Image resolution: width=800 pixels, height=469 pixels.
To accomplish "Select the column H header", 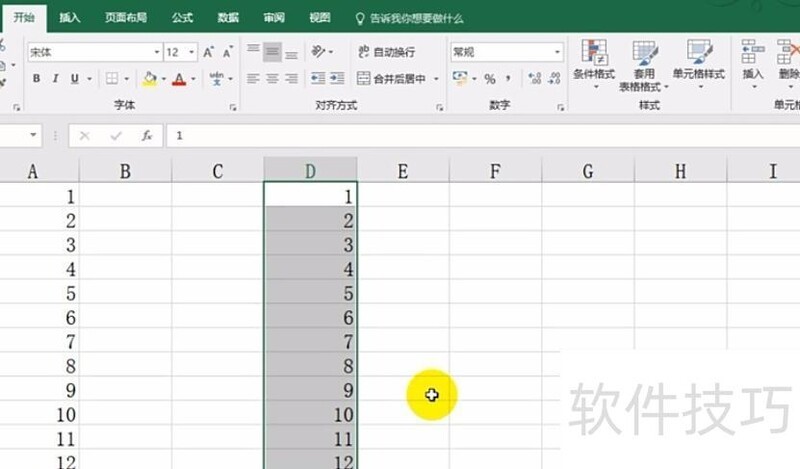I will (x=680, y=171).
